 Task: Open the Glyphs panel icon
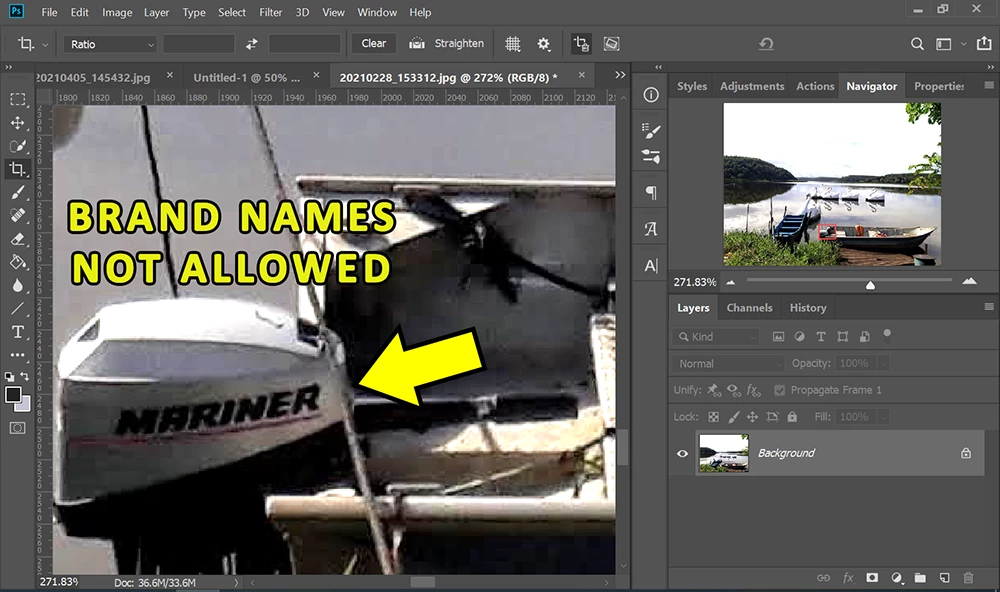[651, 229]
